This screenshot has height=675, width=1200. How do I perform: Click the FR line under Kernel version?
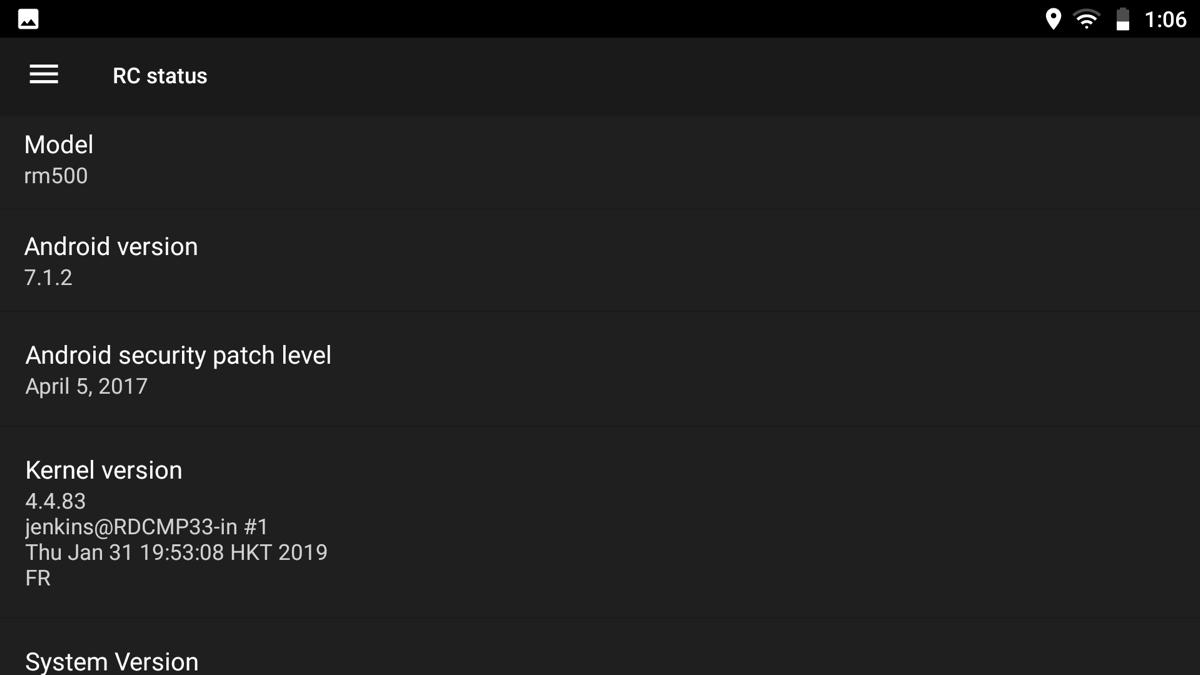[x=38, y=578]
